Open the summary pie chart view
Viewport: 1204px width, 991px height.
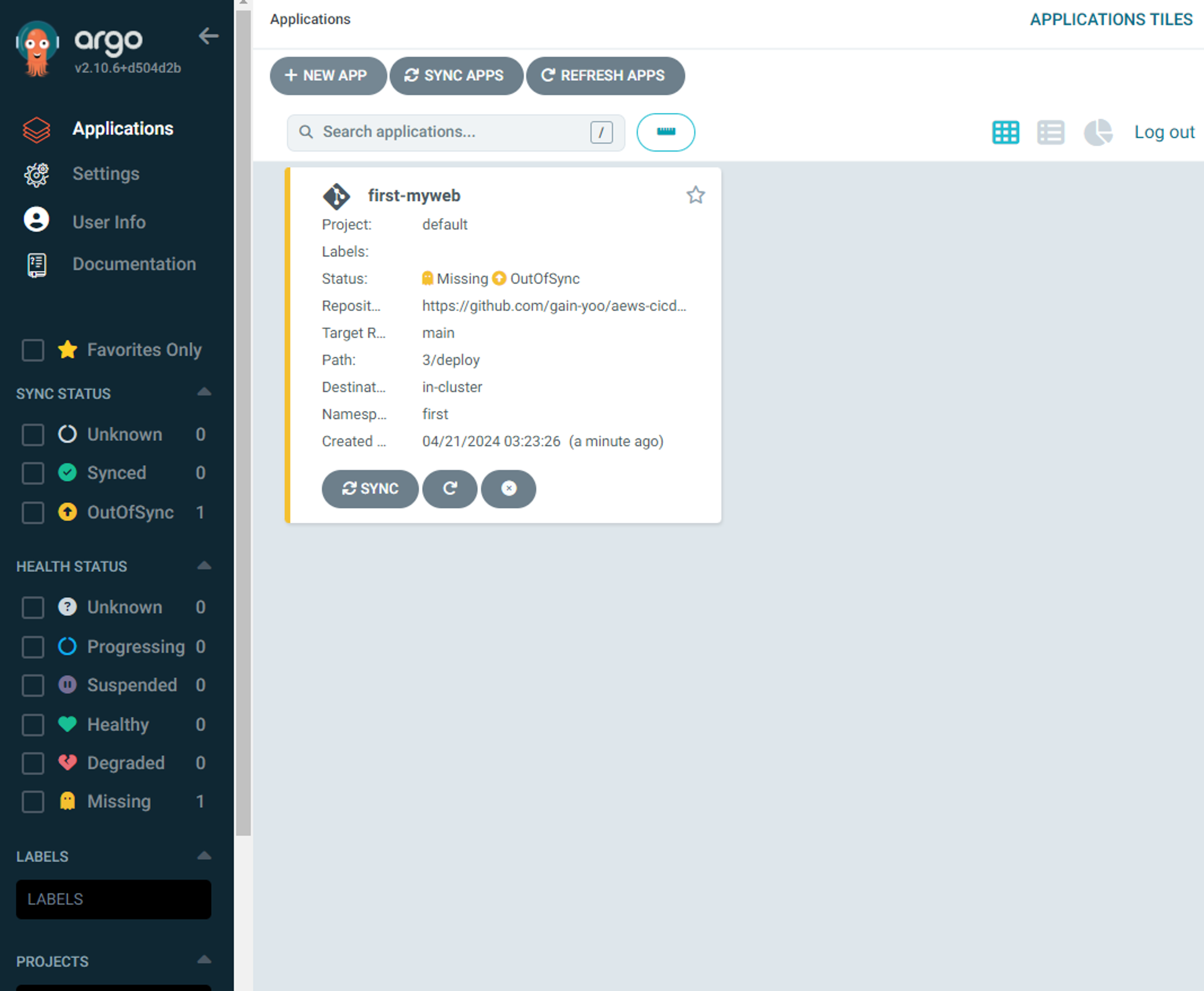[x=1097, y=132]
